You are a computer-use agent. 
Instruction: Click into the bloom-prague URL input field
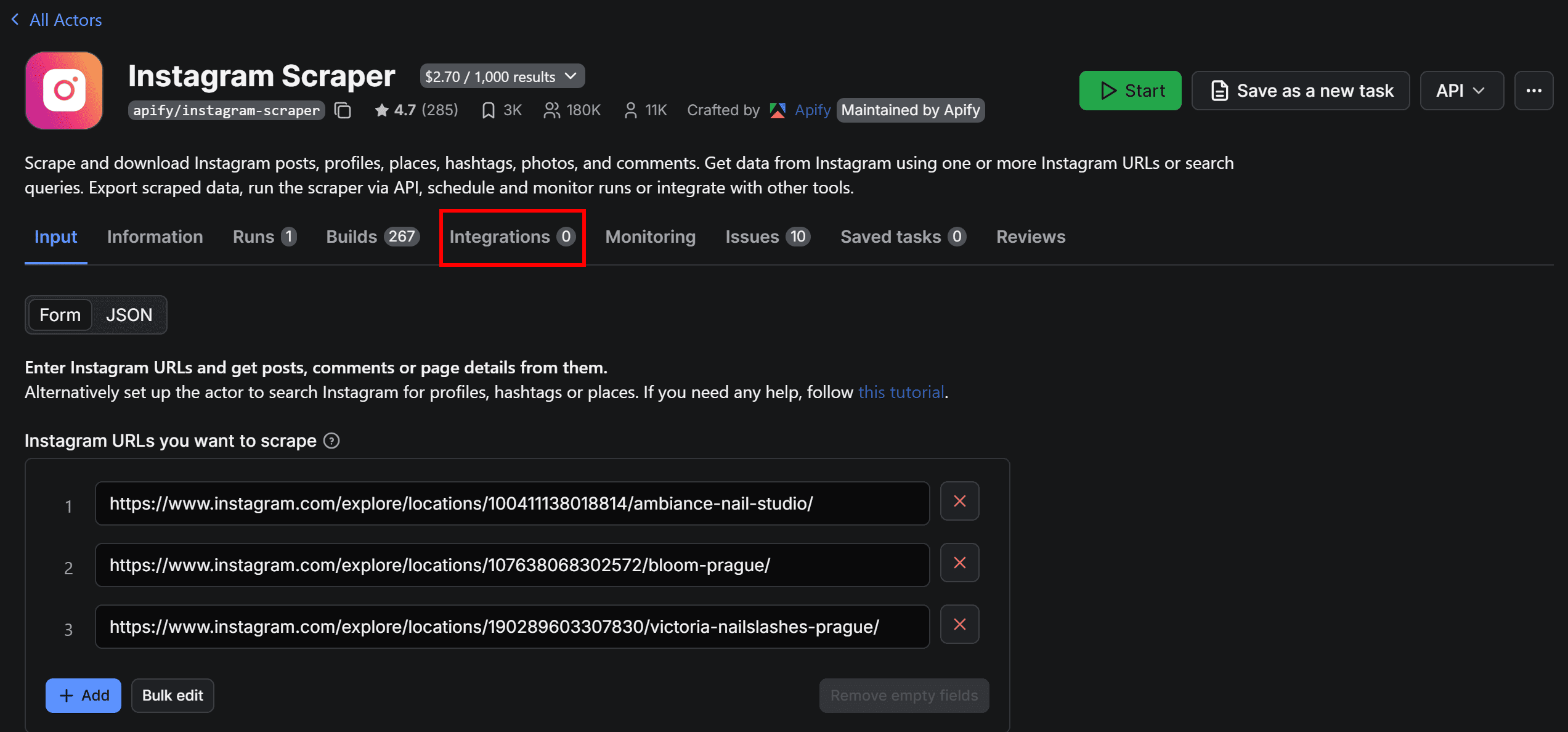pyautogui.click(x=511, y=564)
